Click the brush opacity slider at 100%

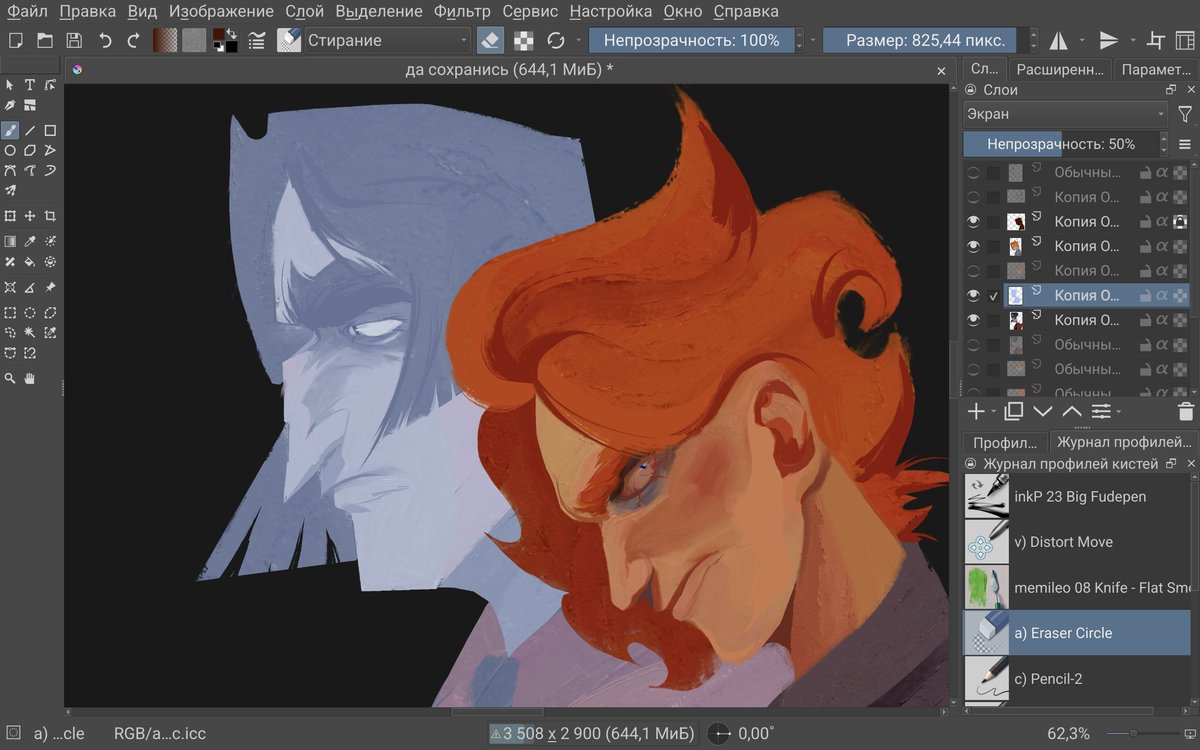pyautogui.click(x=690, y=41)
